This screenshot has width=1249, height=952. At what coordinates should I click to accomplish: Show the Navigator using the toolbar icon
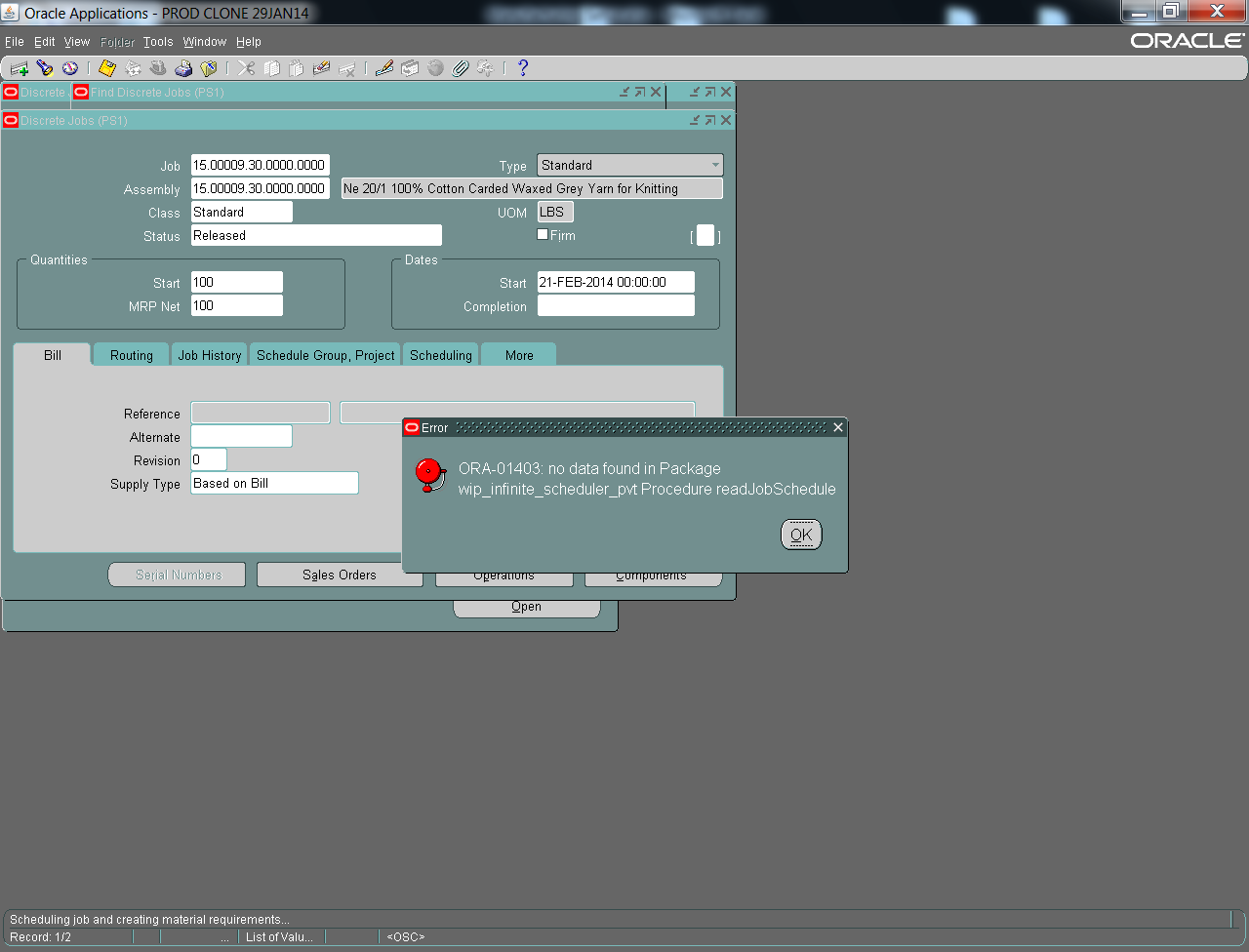click(x=70, y=68)
